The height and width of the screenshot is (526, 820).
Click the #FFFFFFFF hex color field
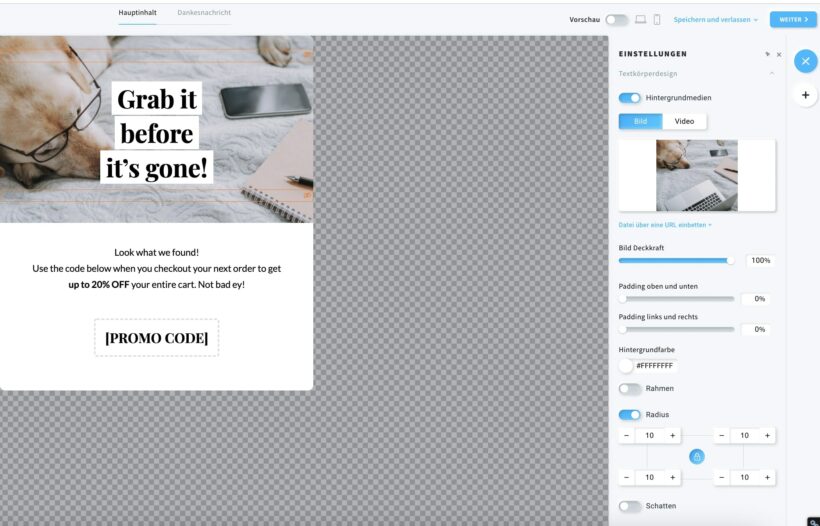655,365
